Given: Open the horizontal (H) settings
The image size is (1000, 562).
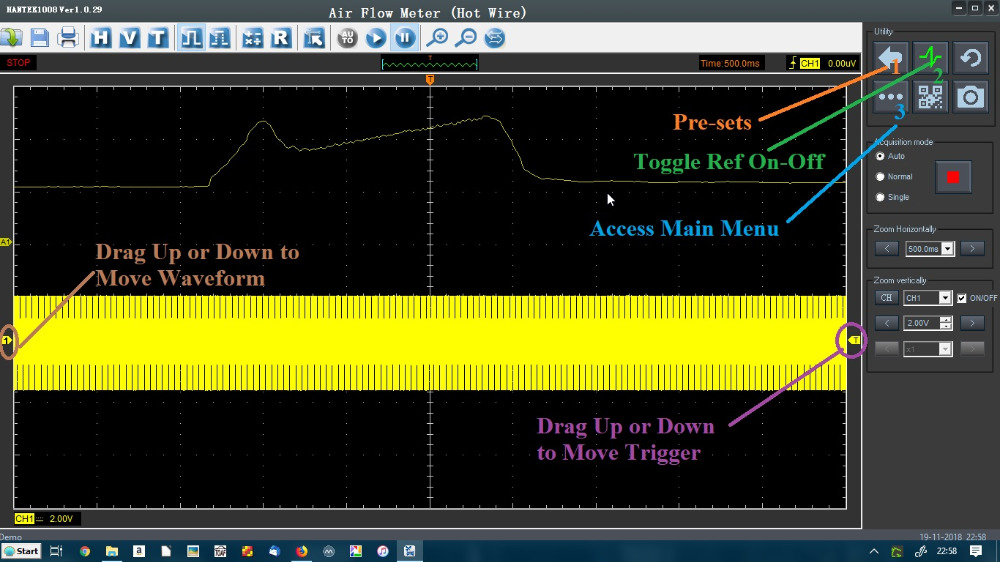Looking at the screenshot, I should 101,38.
